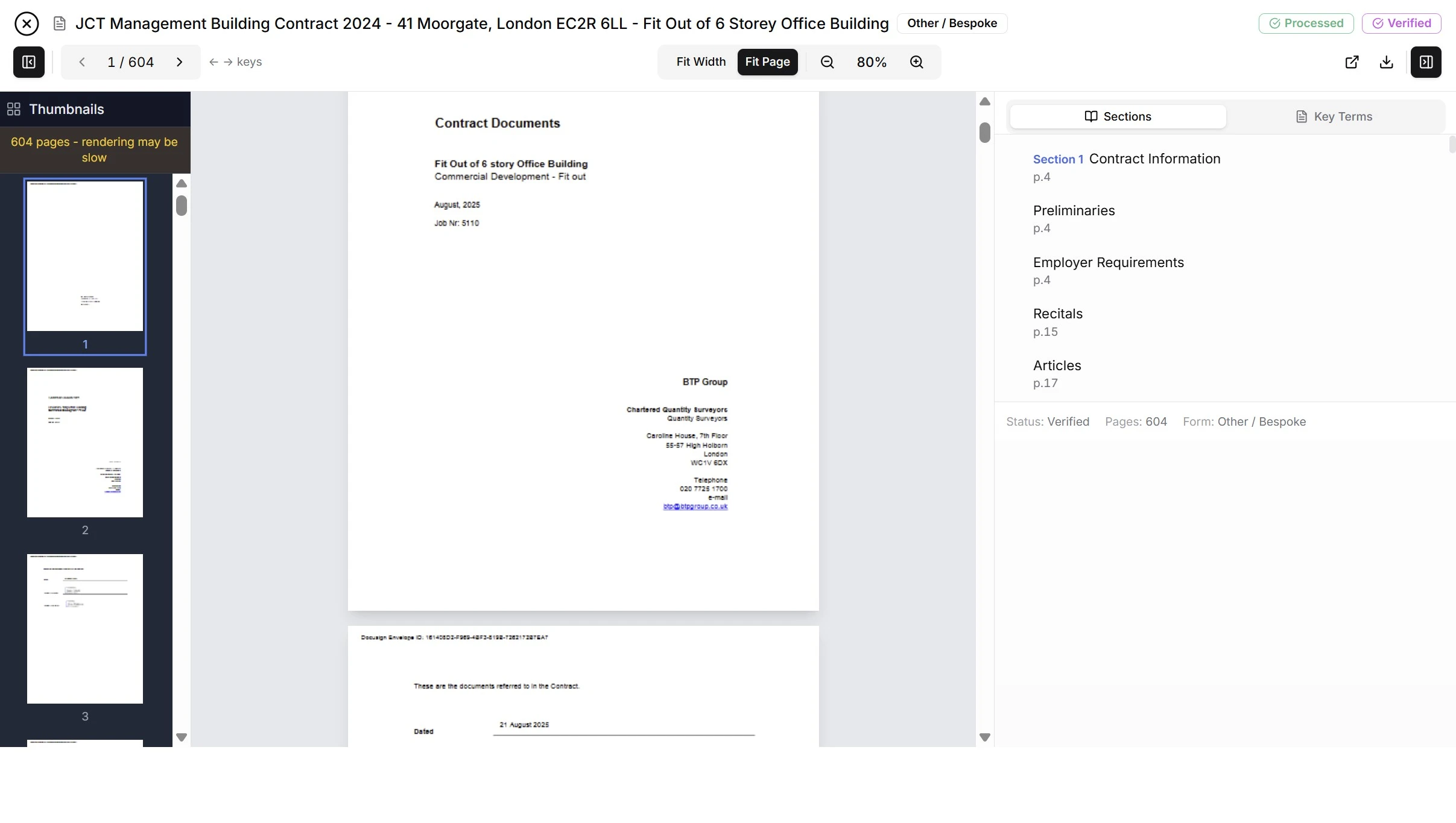Toggle Fit Page view mode
The image size is (1456, 823).
pos(767,62)
